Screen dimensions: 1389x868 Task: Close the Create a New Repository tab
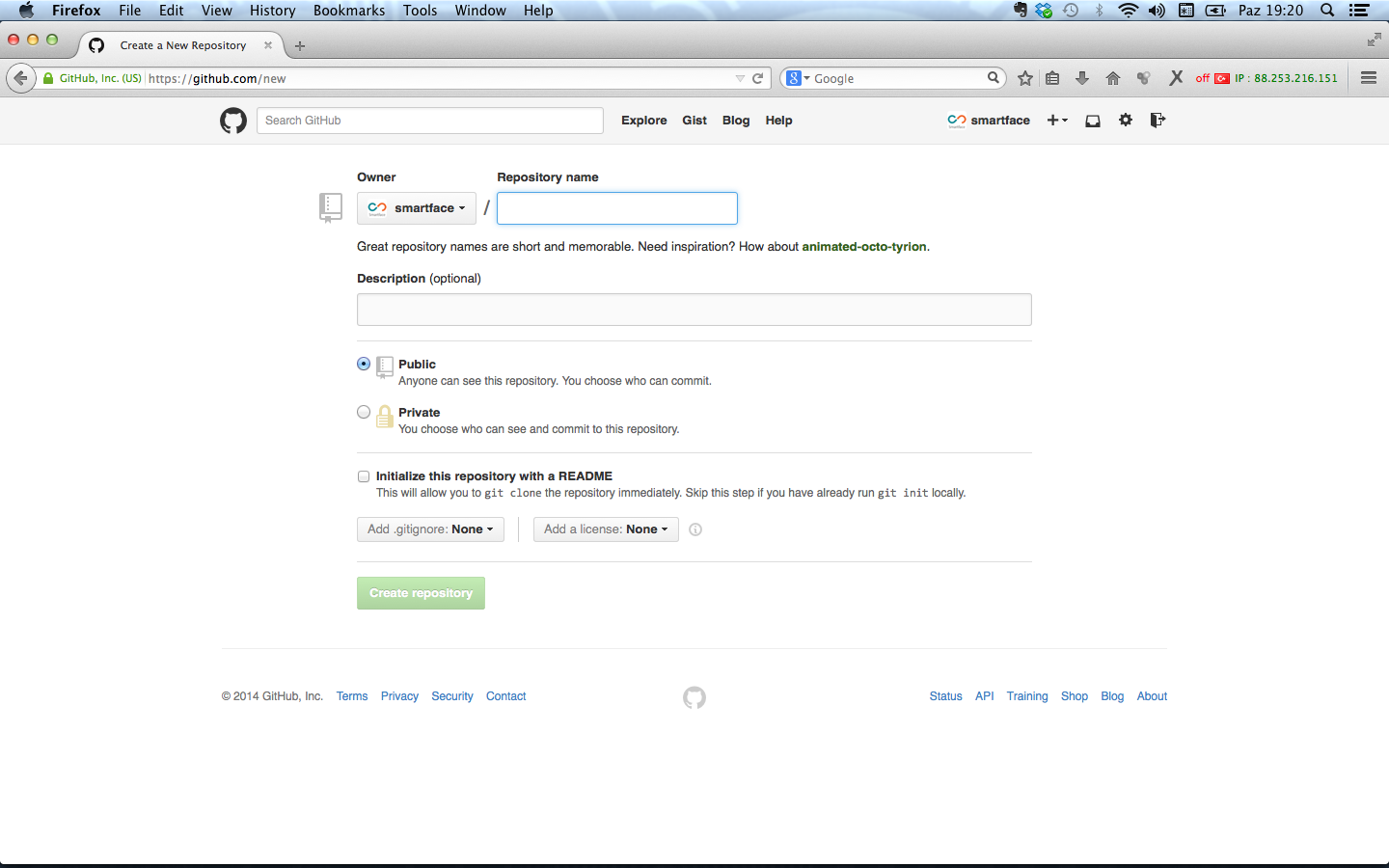[x=268, y=45]
